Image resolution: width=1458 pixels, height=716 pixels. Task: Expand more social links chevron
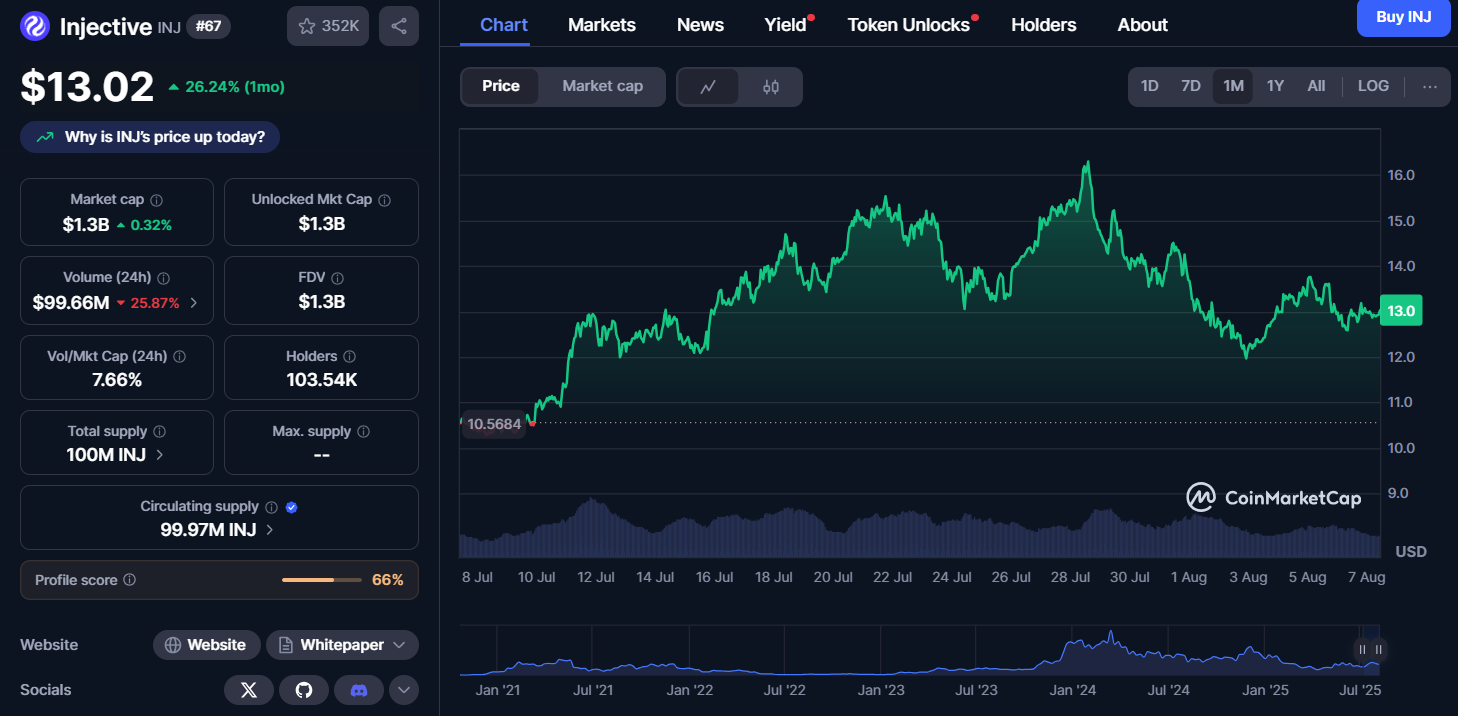point(404,690)
